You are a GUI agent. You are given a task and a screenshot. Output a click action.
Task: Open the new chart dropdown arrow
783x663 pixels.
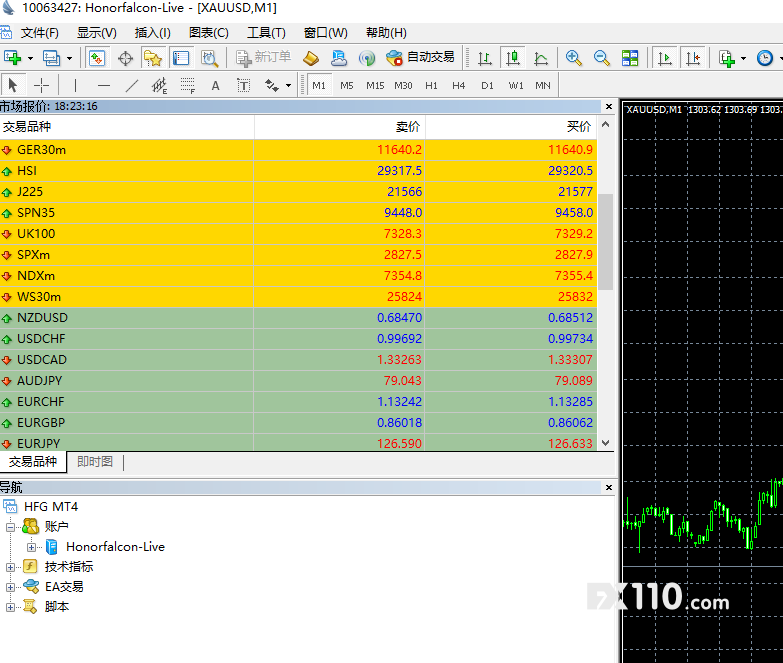[x=30, y=58]
